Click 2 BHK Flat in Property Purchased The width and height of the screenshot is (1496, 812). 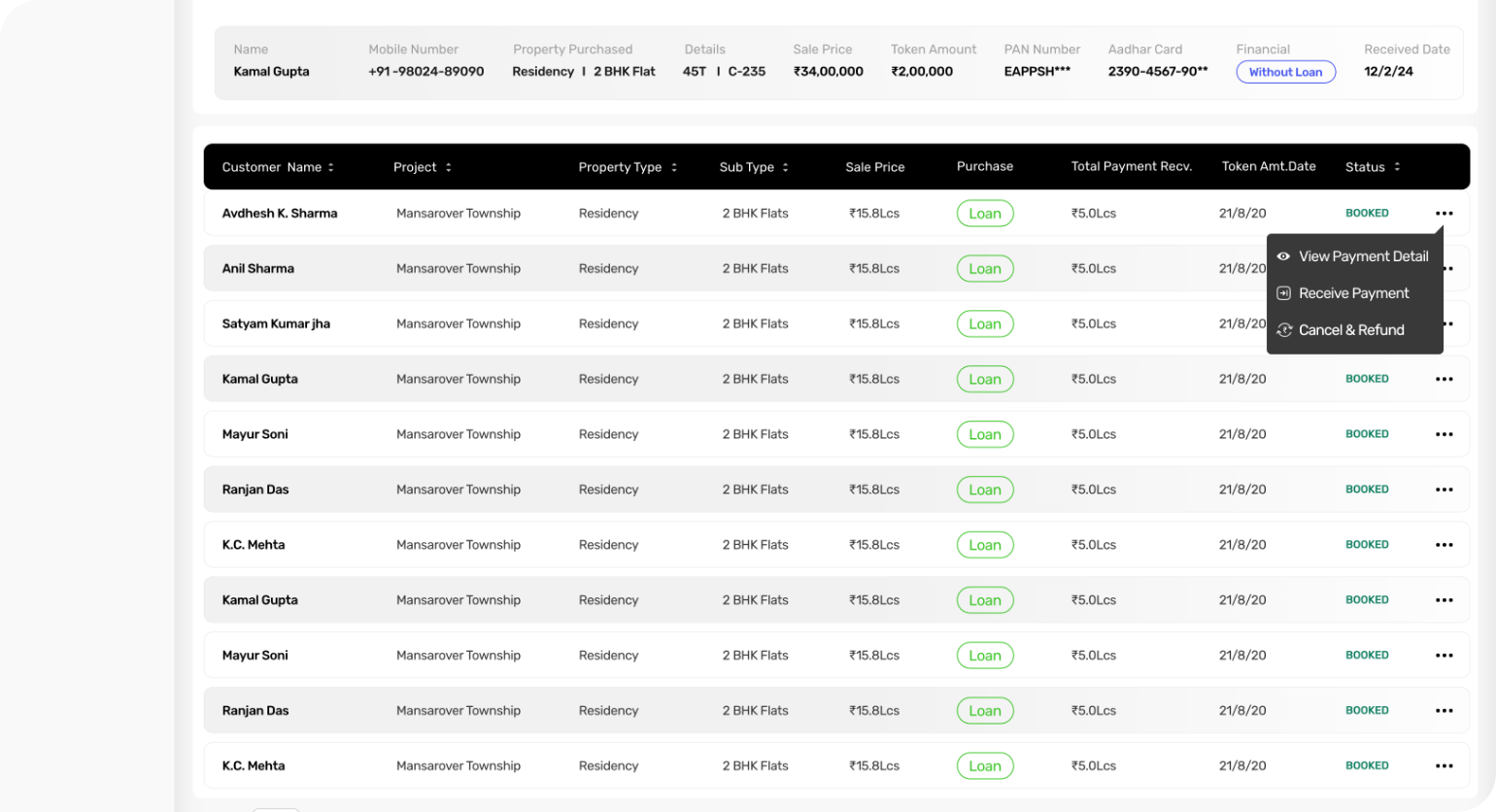tap(625, 72)
